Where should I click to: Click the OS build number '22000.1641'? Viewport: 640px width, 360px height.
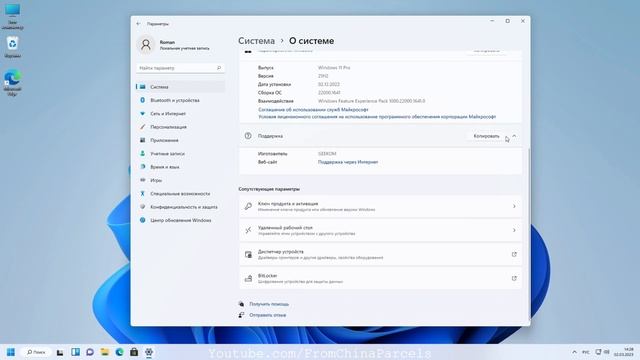tap(329, 93)
